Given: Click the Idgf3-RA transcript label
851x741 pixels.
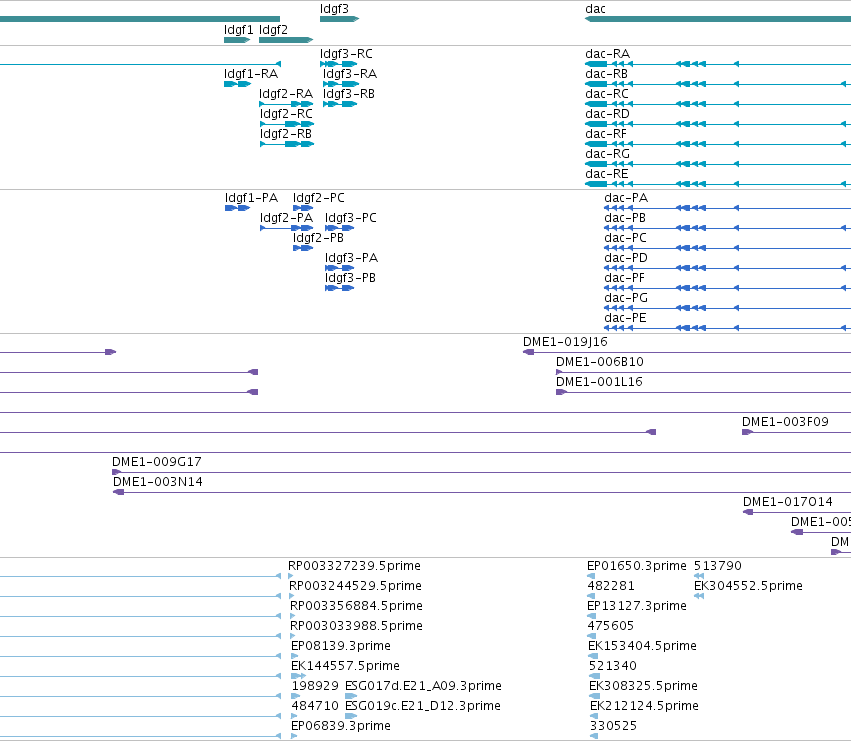Looking at the screenshot, I should click(x=350, y=74).
